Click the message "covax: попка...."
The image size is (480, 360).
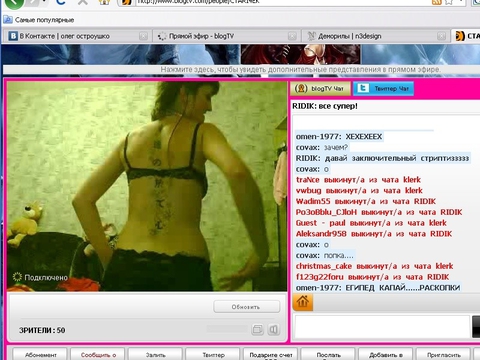tap(325, 255)
